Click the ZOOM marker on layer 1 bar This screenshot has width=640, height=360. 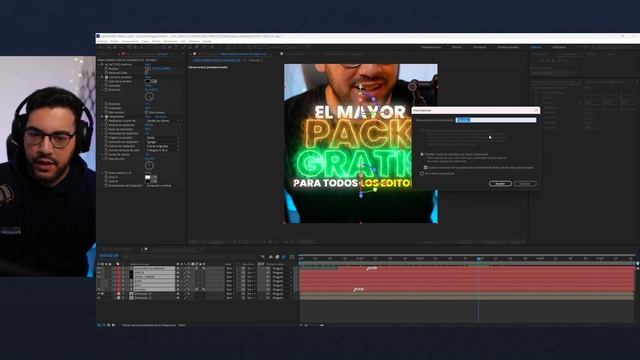click(x=371, y=268)
